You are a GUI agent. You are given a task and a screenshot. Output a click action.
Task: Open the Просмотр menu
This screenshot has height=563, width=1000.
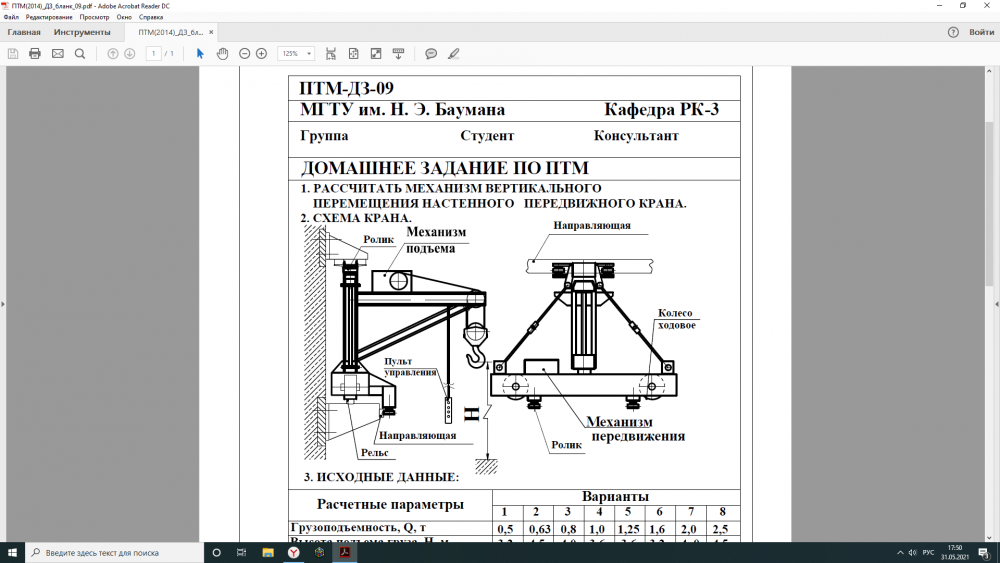(x=94, y=17)
